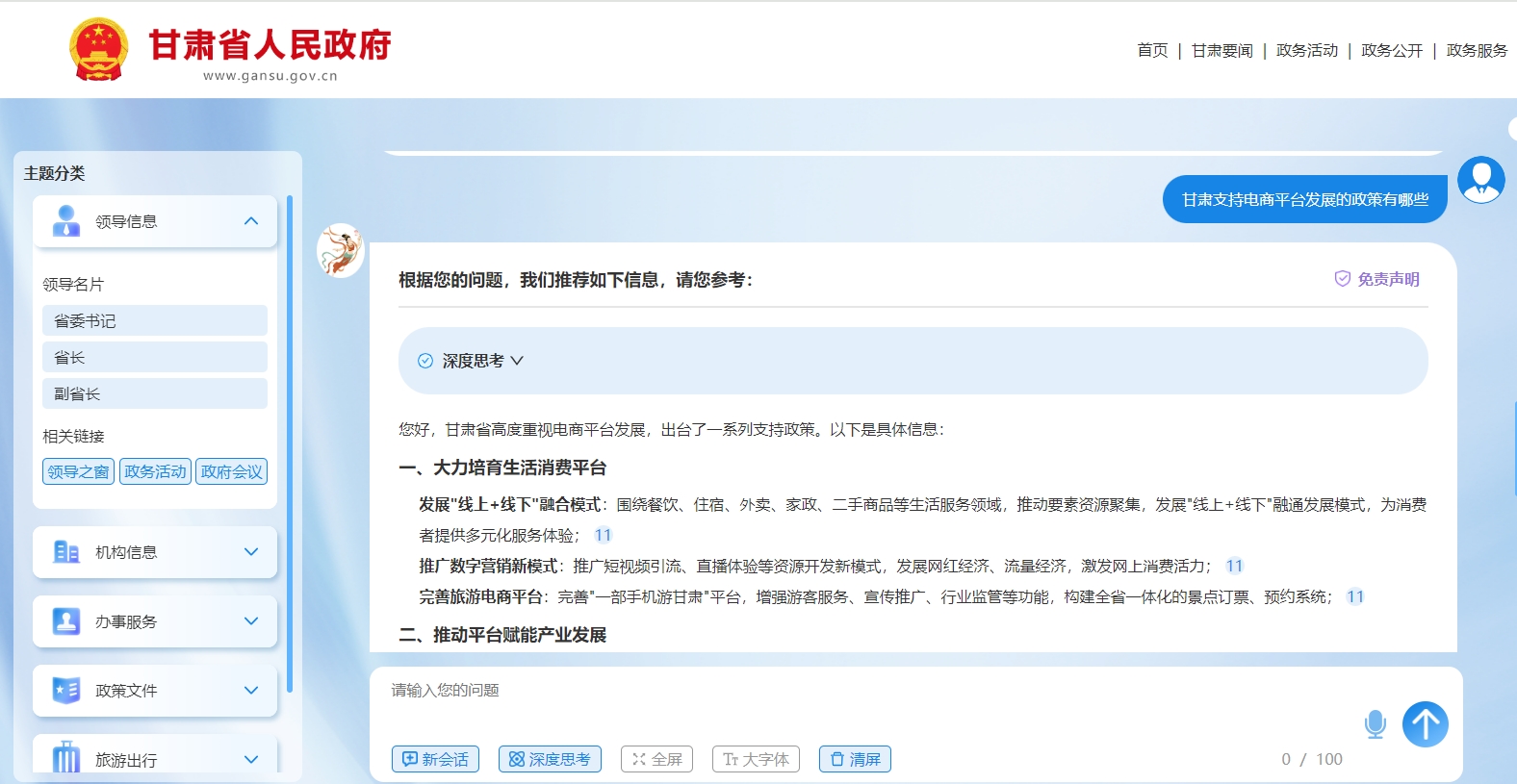Expand the 机构信息 section
The width and height of the screenshot is (1517, 784).
(x=251, y=552)
